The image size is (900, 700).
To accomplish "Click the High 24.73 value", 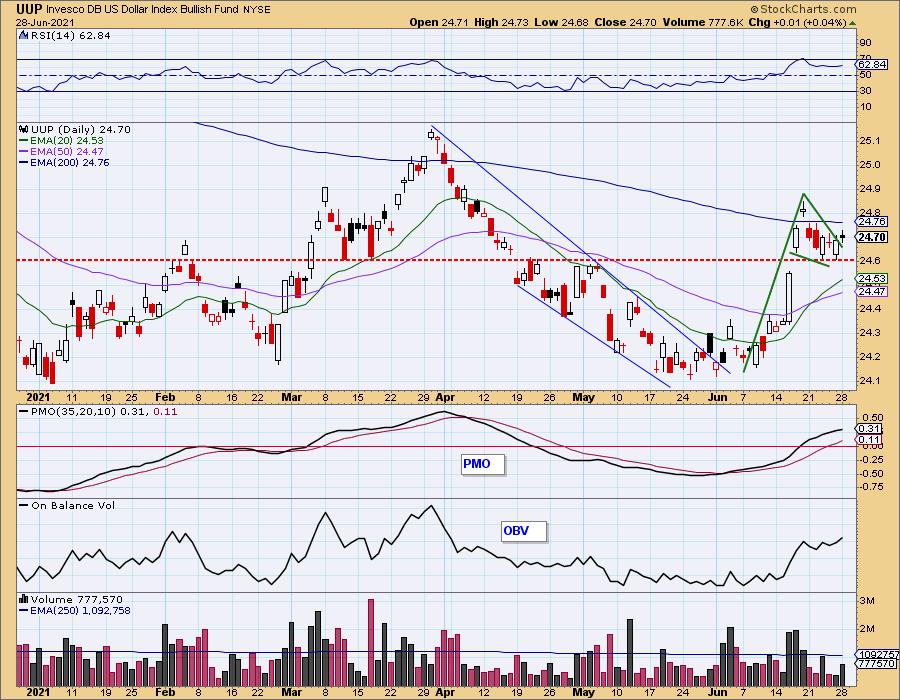I will pos(500,22).
